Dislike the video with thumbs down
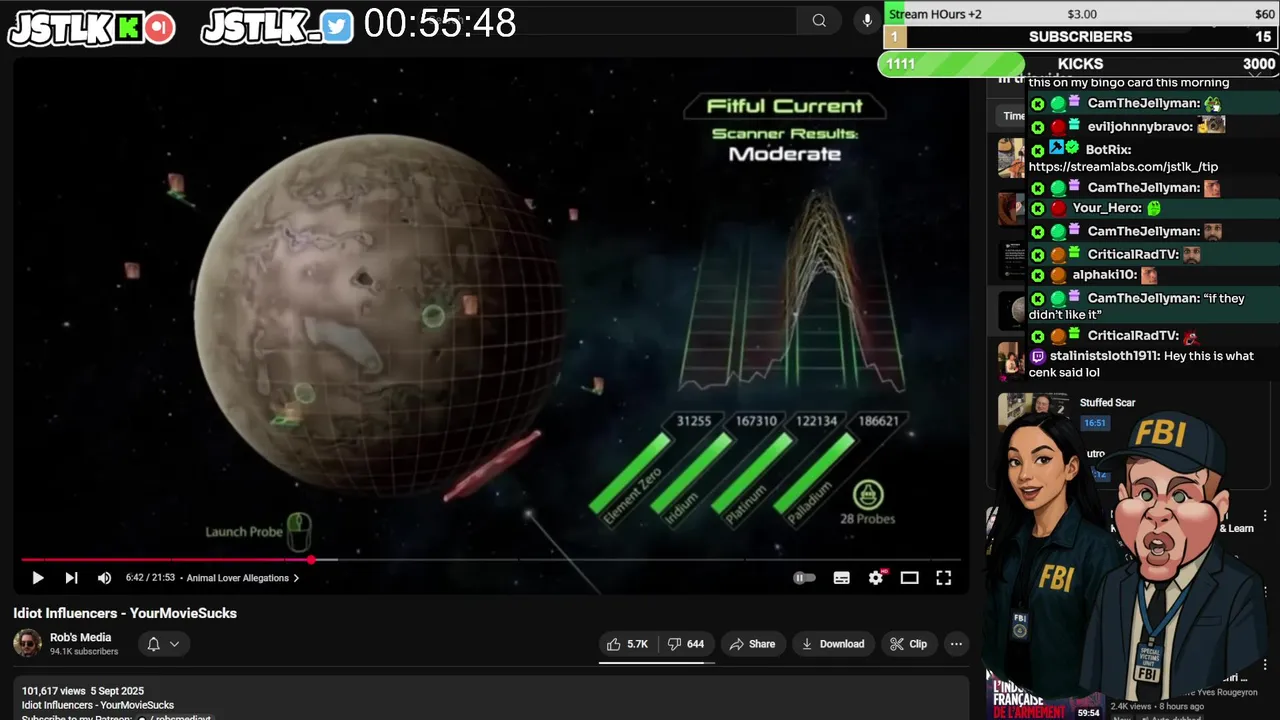1280x720 pixels. (x=686, y=644)
